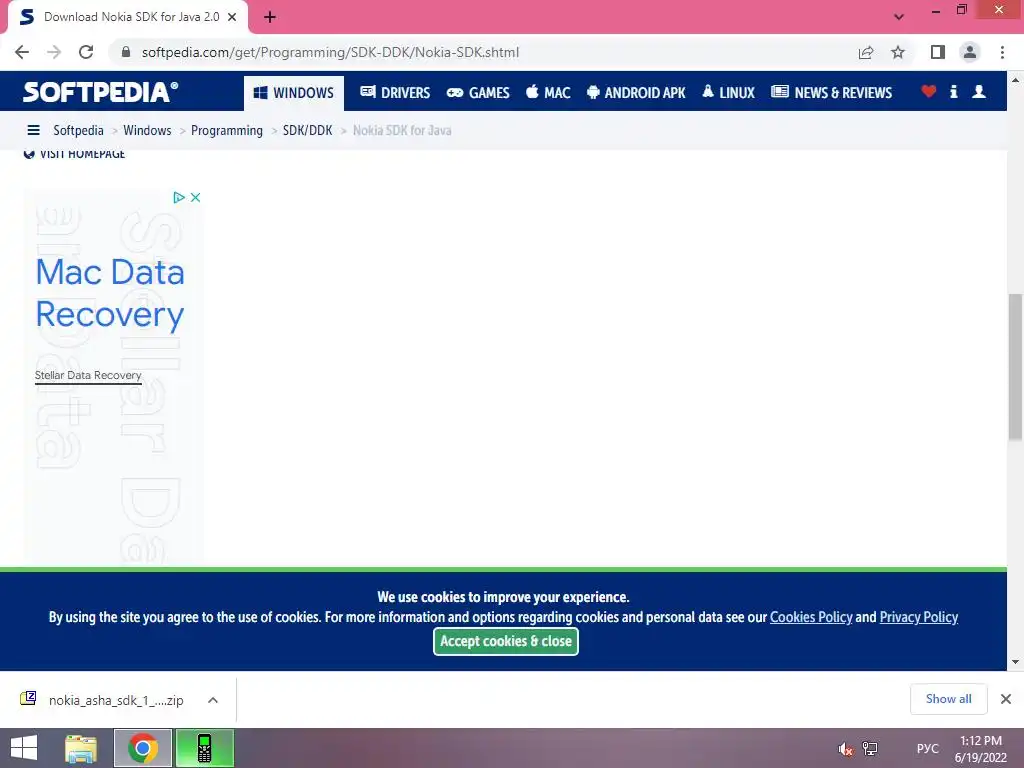The width and height of the screenshot is (1024, 768).
Task: Click the scrollbar up arrow
Action: (x=1015, y=80)
